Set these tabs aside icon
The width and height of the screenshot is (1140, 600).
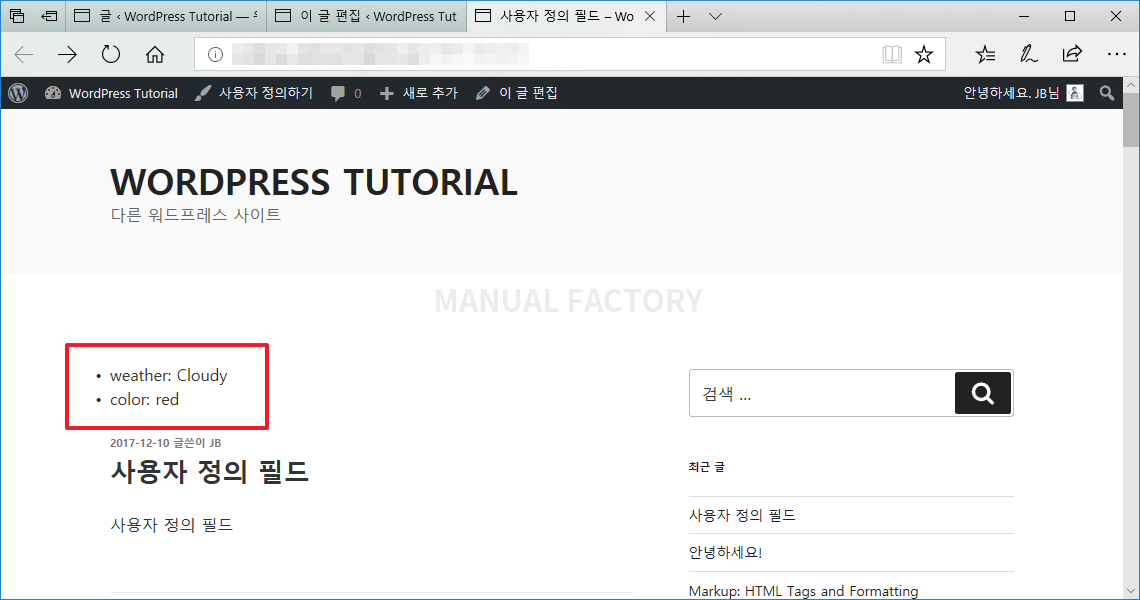click(x=49, y=16)
